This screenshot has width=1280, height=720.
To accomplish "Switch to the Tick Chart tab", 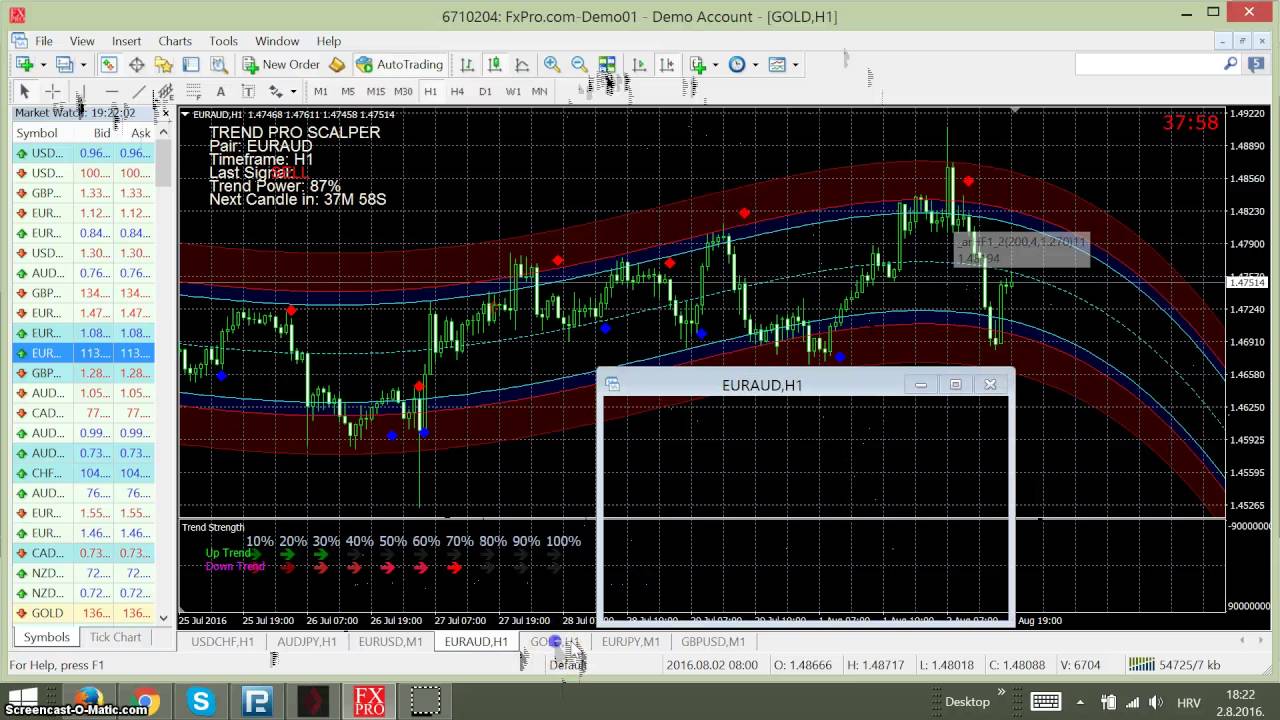I will pos(115,637).
